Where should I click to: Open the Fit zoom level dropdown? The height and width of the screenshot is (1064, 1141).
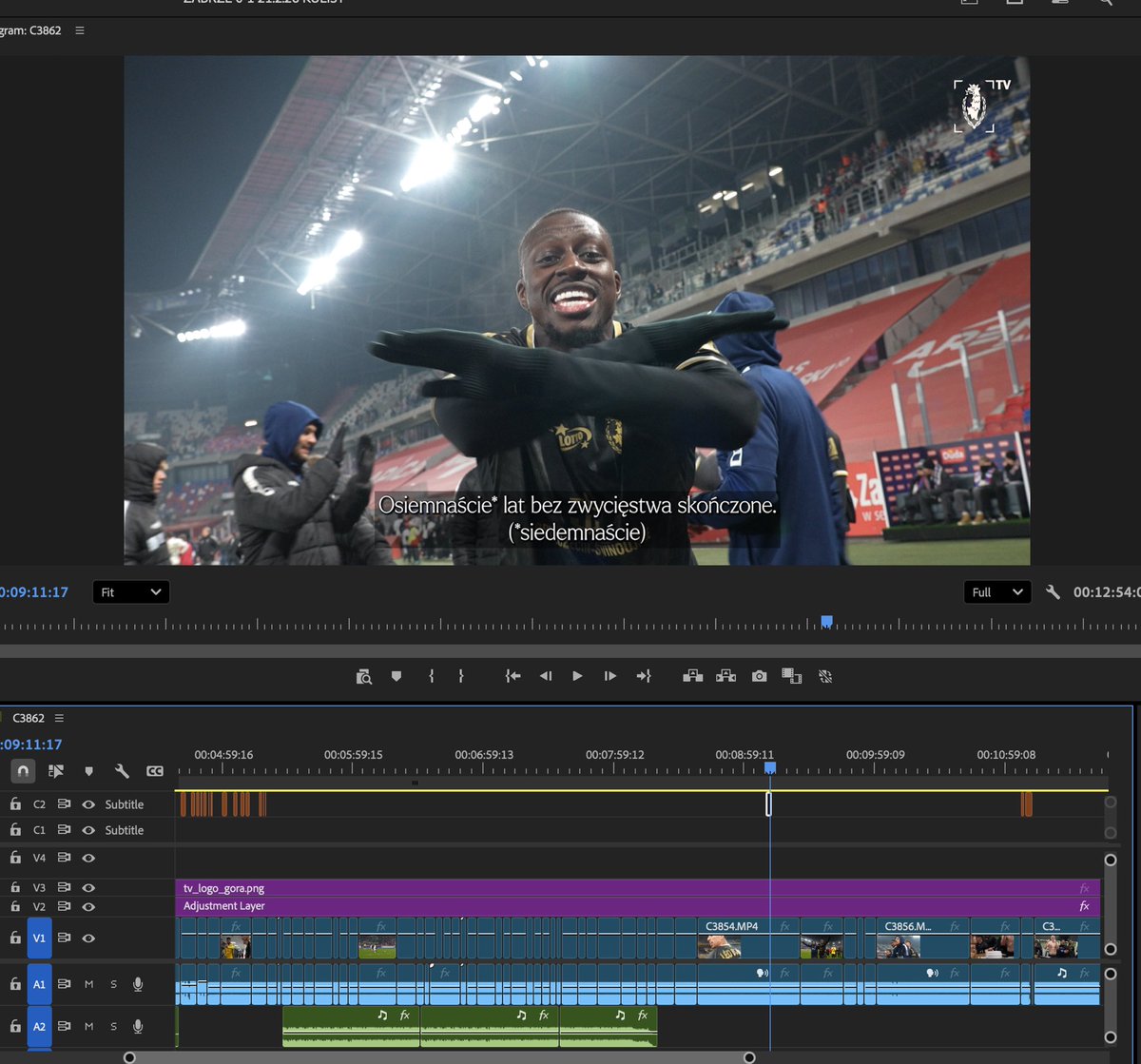point(131,591)
